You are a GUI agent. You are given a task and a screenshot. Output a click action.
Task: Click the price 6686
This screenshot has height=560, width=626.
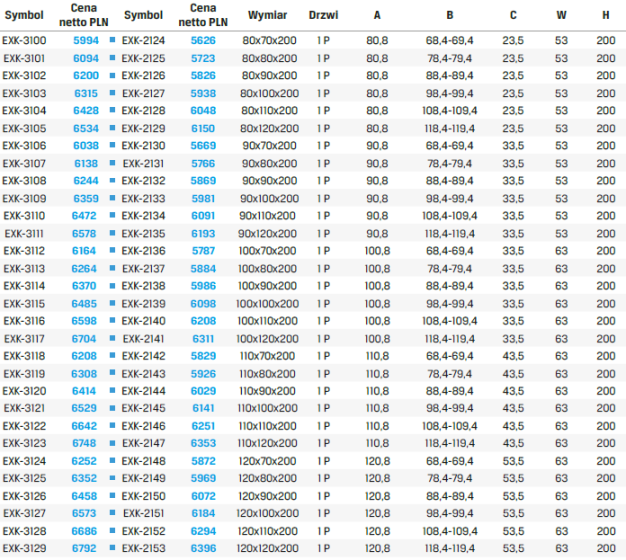click(84, 532)
